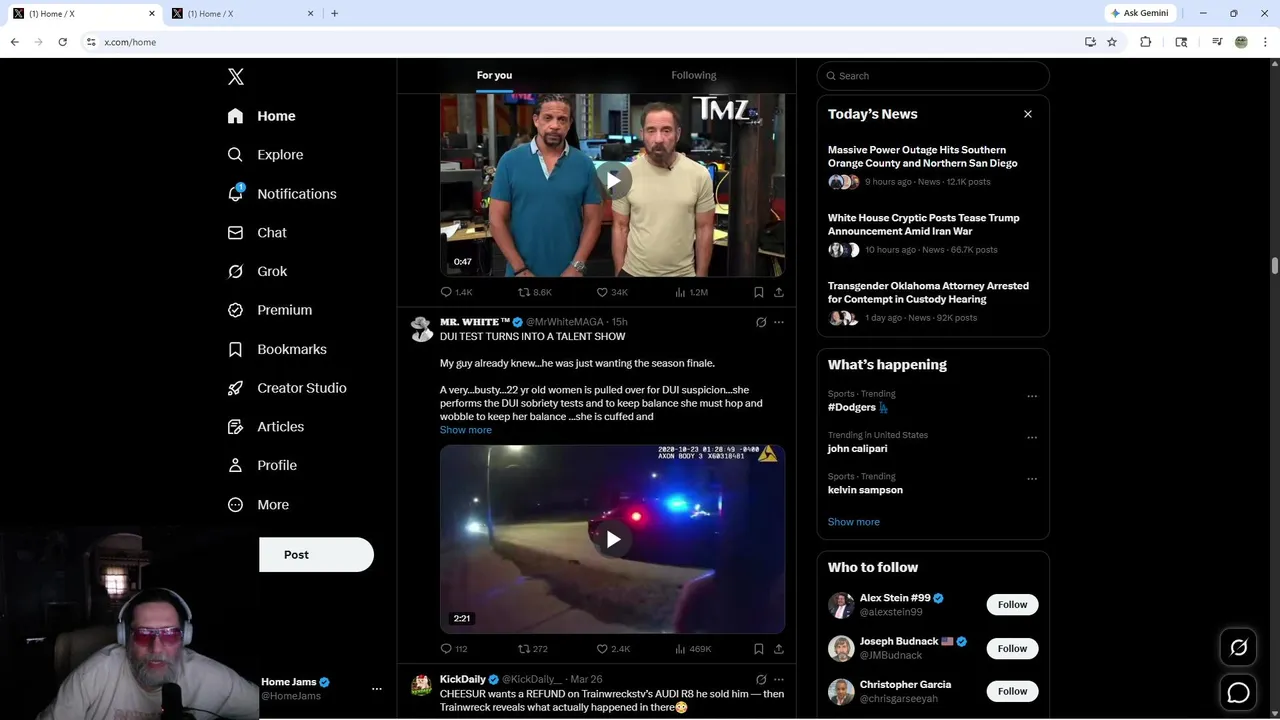Open the #Dodgers trending topic
The width and height of the screenshot is (1280, 720).
(858, 408)
